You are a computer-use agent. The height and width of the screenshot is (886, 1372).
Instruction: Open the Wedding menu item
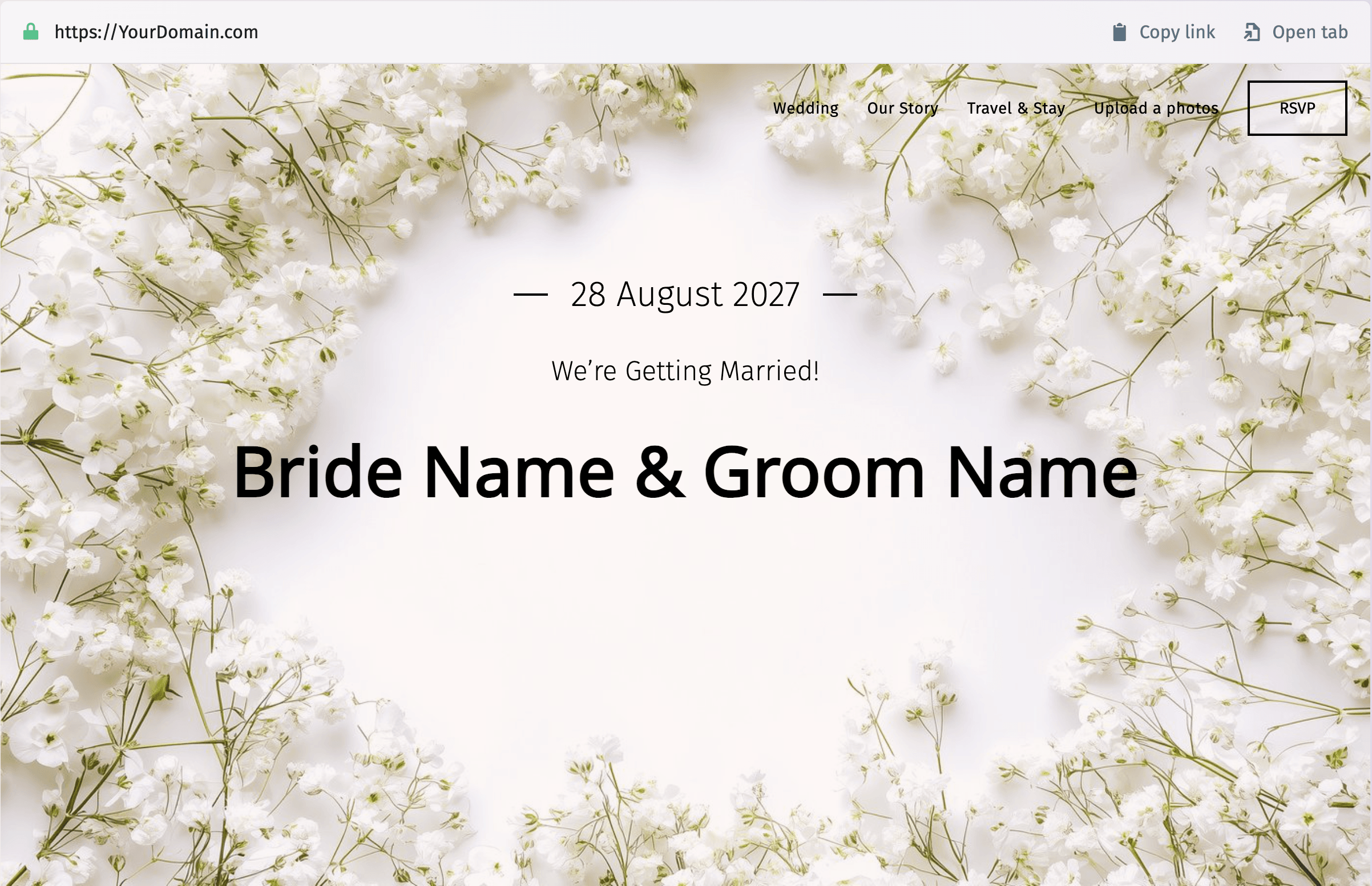coord(805,108)
